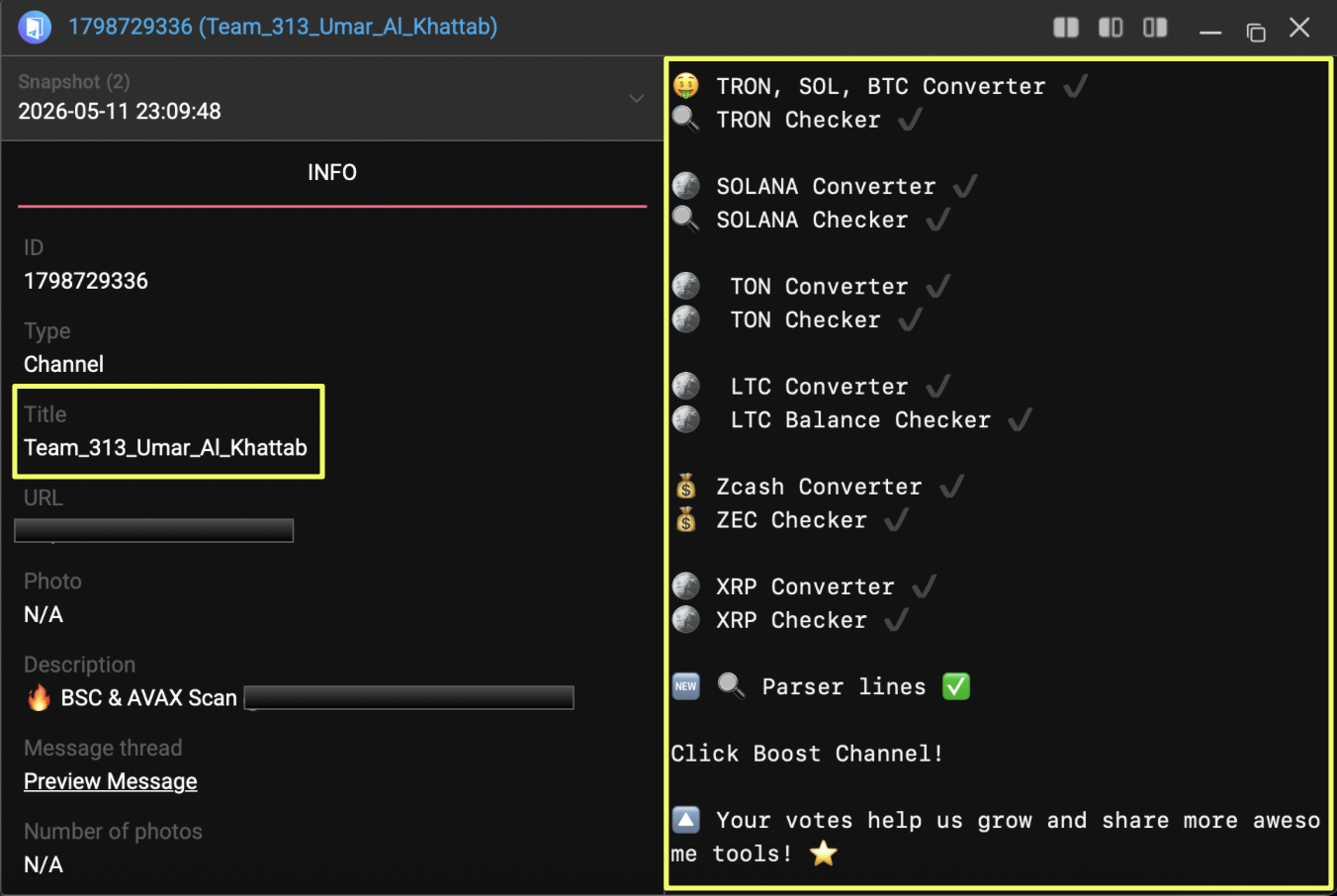Switch to the layout showing both panes filled
This screenshot has height=896, width=1337.
pyautogui.click(x=1066, y=28)
